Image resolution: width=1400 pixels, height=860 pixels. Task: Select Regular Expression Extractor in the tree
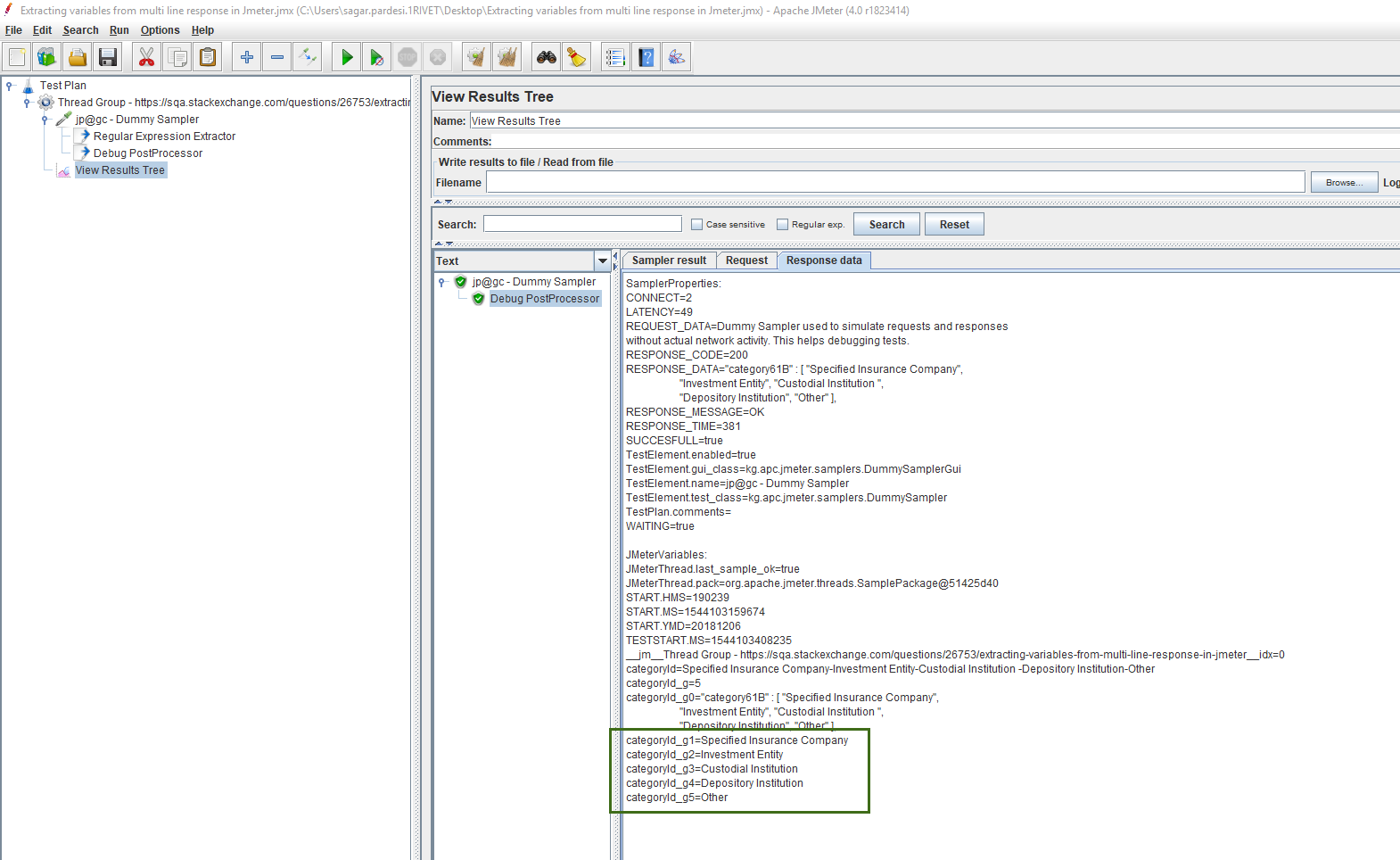164,136
